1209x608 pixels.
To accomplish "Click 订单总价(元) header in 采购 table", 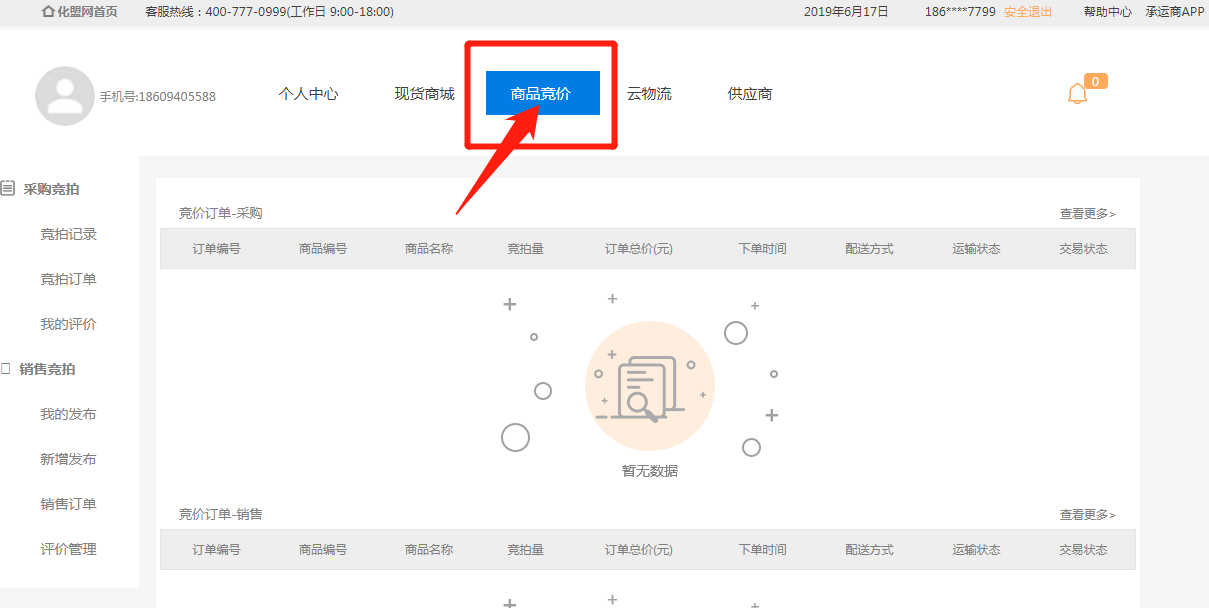I will point(639,249).
